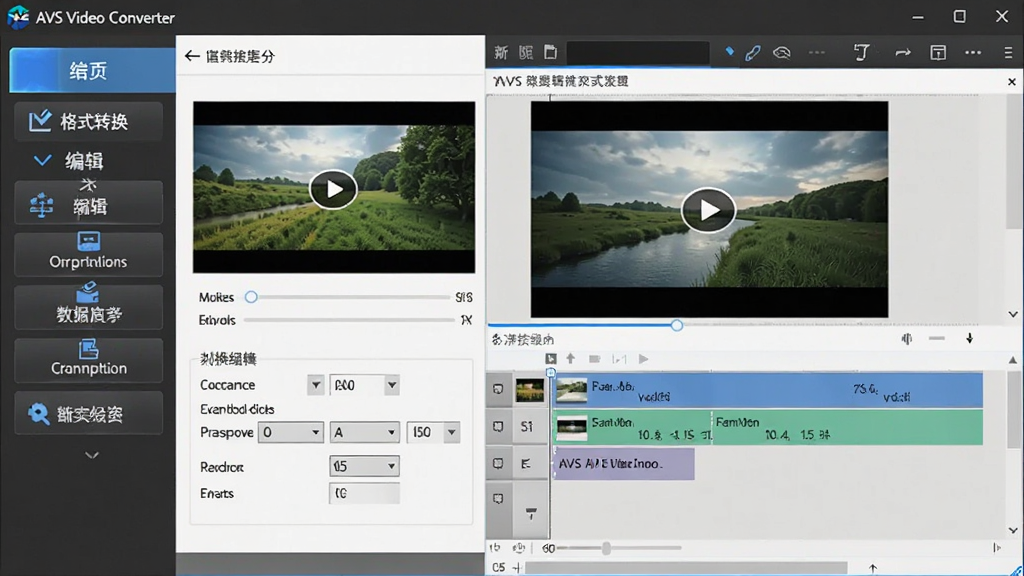This screenshot has height=576, width=1024.
Task: Open the Orrprintions sidebar item
Action: coord(89,253)
